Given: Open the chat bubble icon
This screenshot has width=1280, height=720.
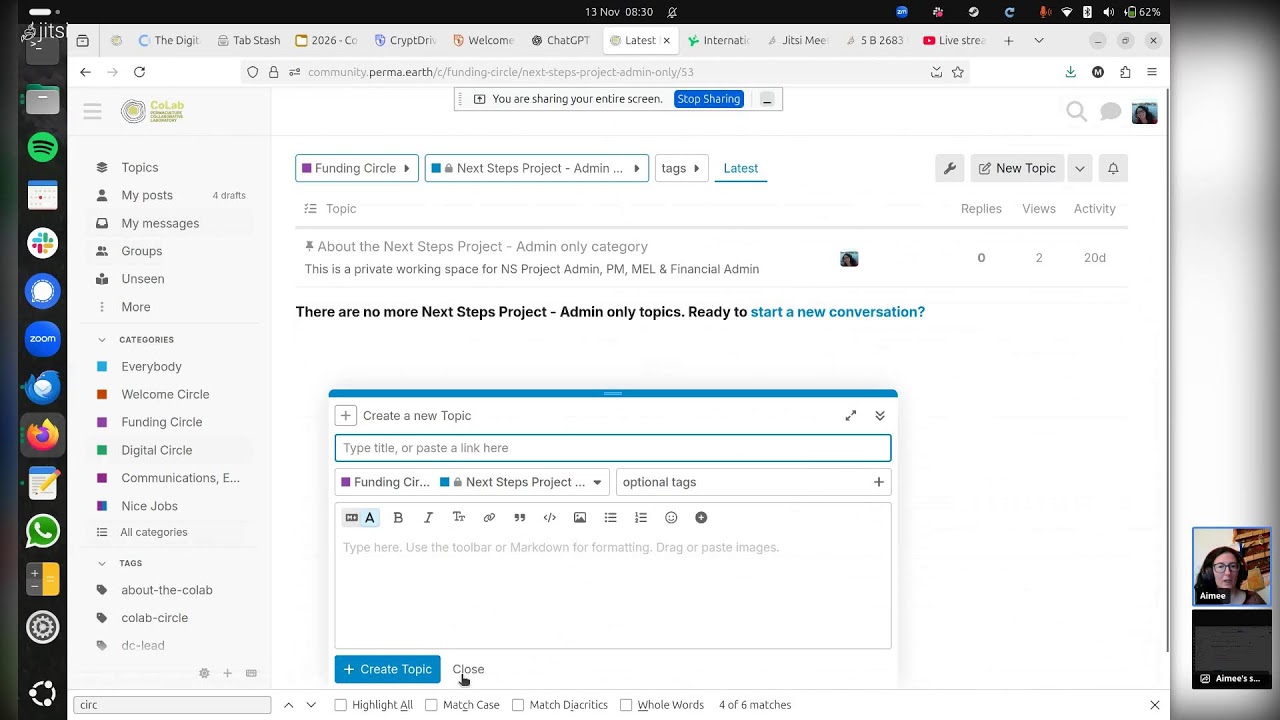Looking at the screenshot, I should [x=1110, y=112].
